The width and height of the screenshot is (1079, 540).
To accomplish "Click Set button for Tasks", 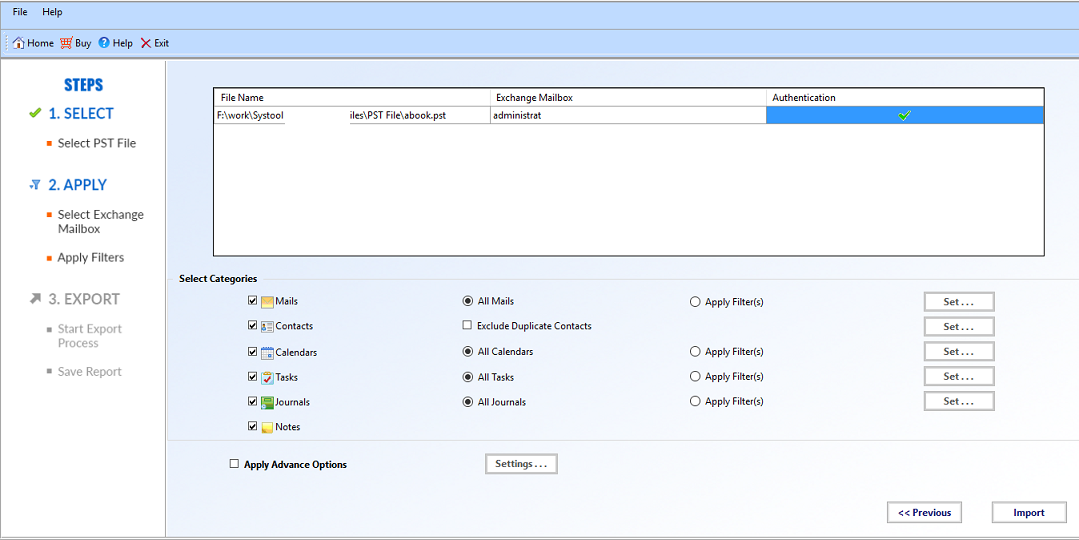I will (959, 376).
